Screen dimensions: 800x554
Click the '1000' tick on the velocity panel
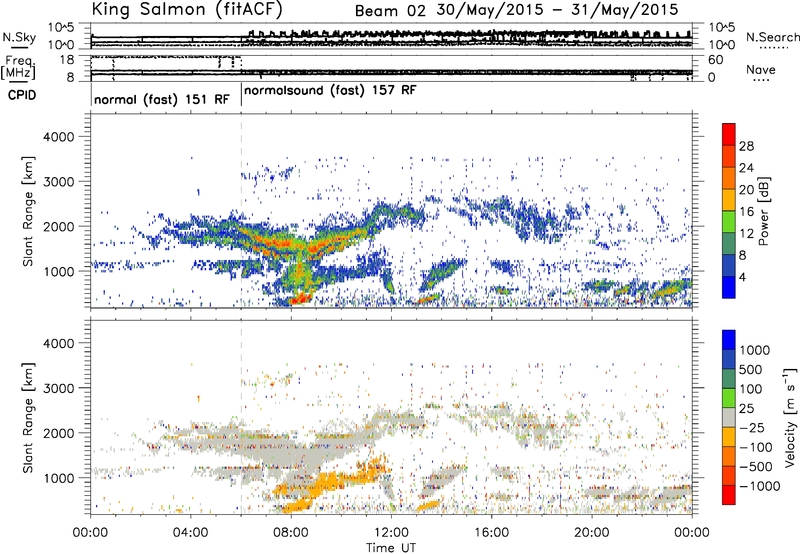pyautogui.click(x=58, y=478)
